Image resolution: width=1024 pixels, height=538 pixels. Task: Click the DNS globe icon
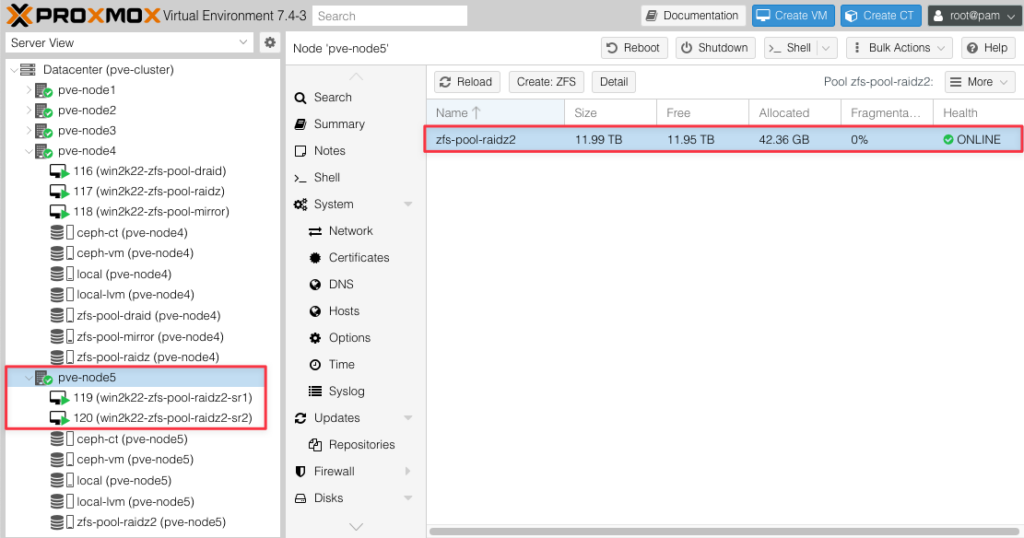coord(315,285)
